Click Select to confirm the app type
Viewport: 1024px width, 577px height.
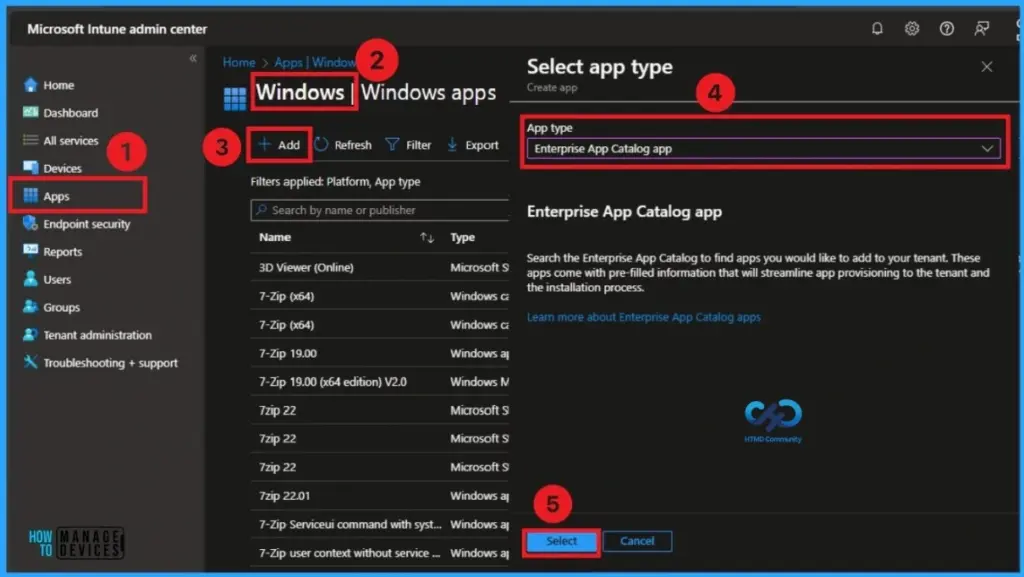tap(560, 540)
